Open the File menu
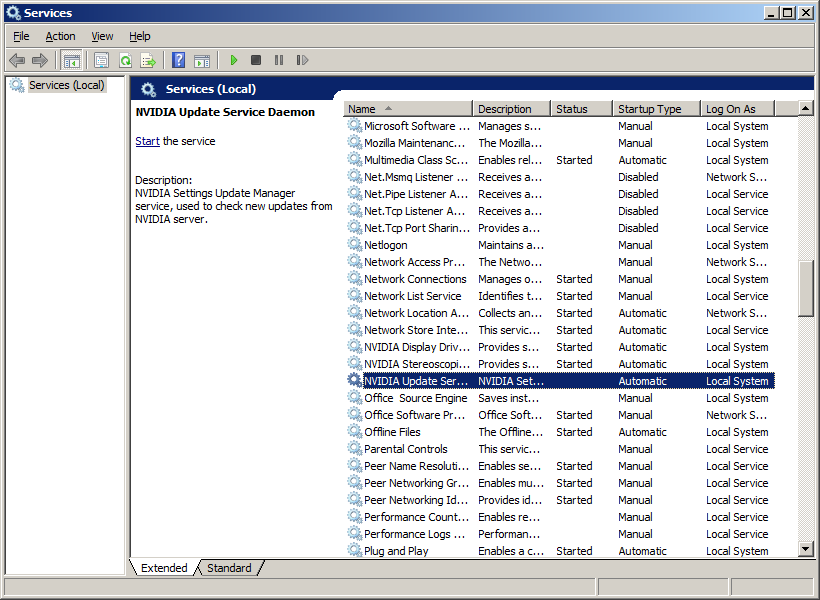Image resolution: width=820 pixels, height=600 pixels. point(21,36)
